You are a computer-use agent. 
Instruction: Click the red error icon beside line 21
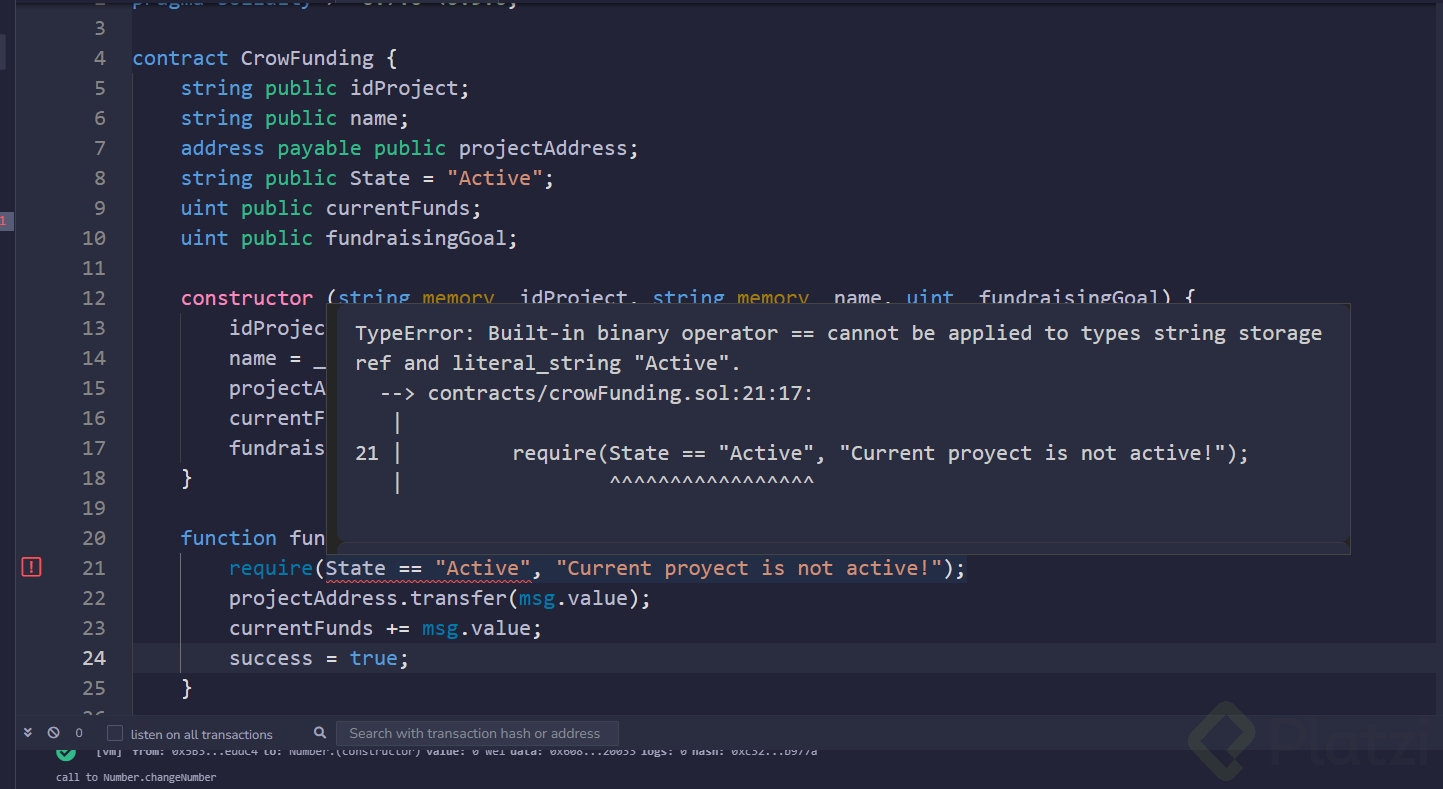point(32,568)
